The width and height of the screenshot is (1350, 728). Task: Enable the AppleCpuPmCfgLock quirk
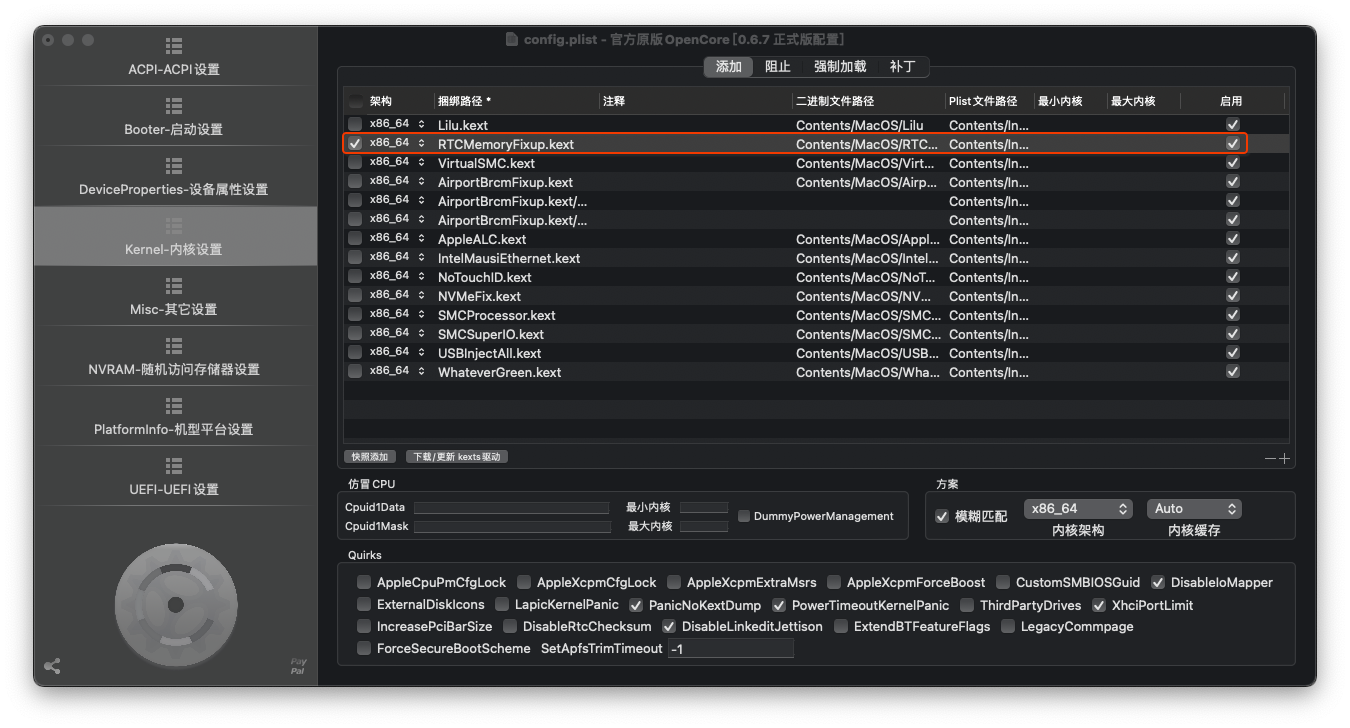(364, 582)
